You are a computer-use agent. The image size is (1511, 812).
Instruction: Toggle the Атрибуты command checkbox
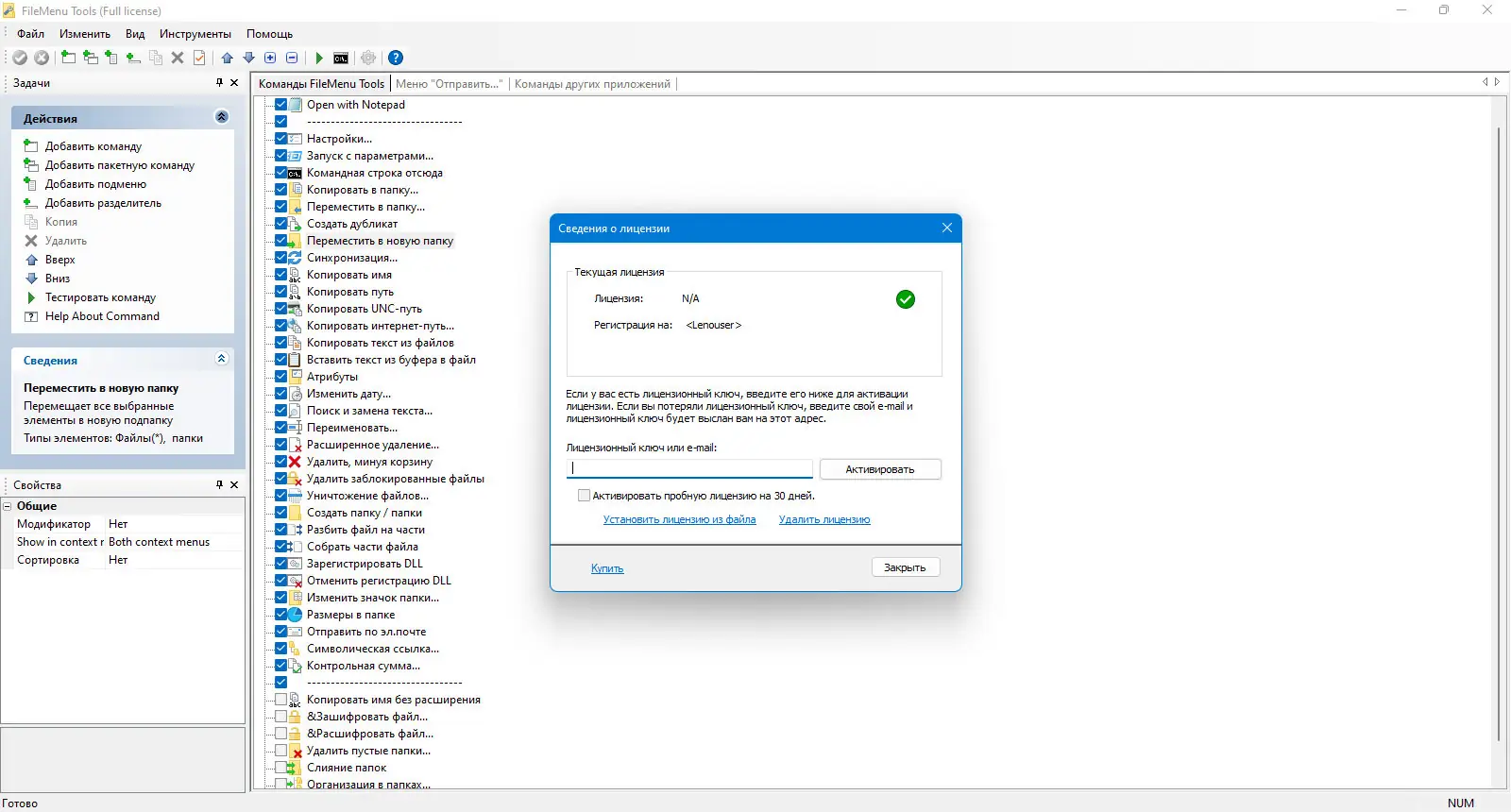(280, 377)
